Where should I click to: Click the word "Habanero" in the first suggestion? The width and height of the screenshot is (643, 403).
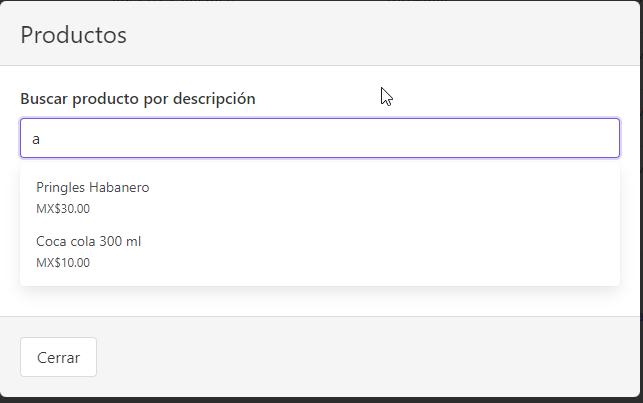(119, 187)
